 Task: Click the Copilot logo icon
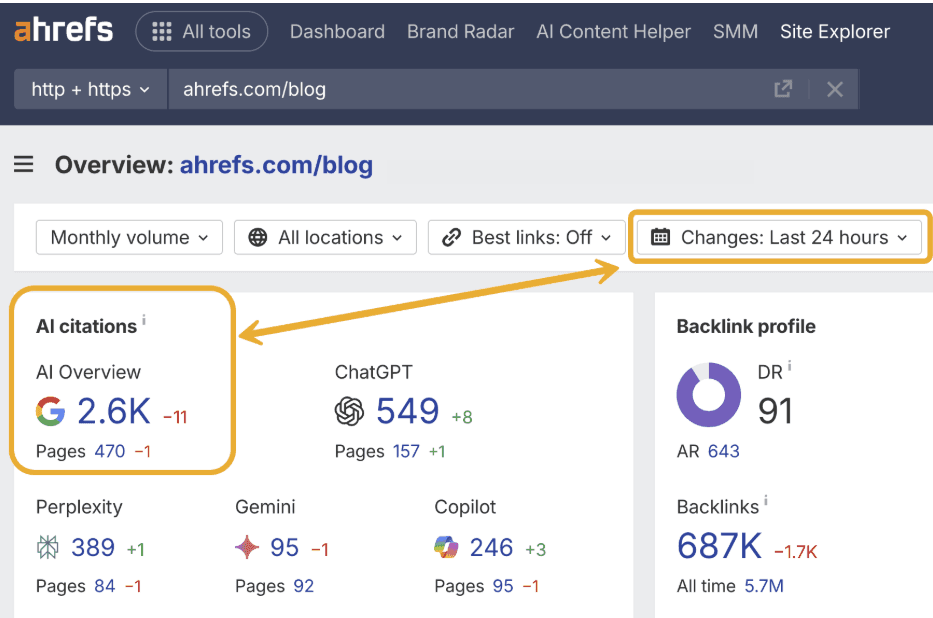(x=446, y=547)
